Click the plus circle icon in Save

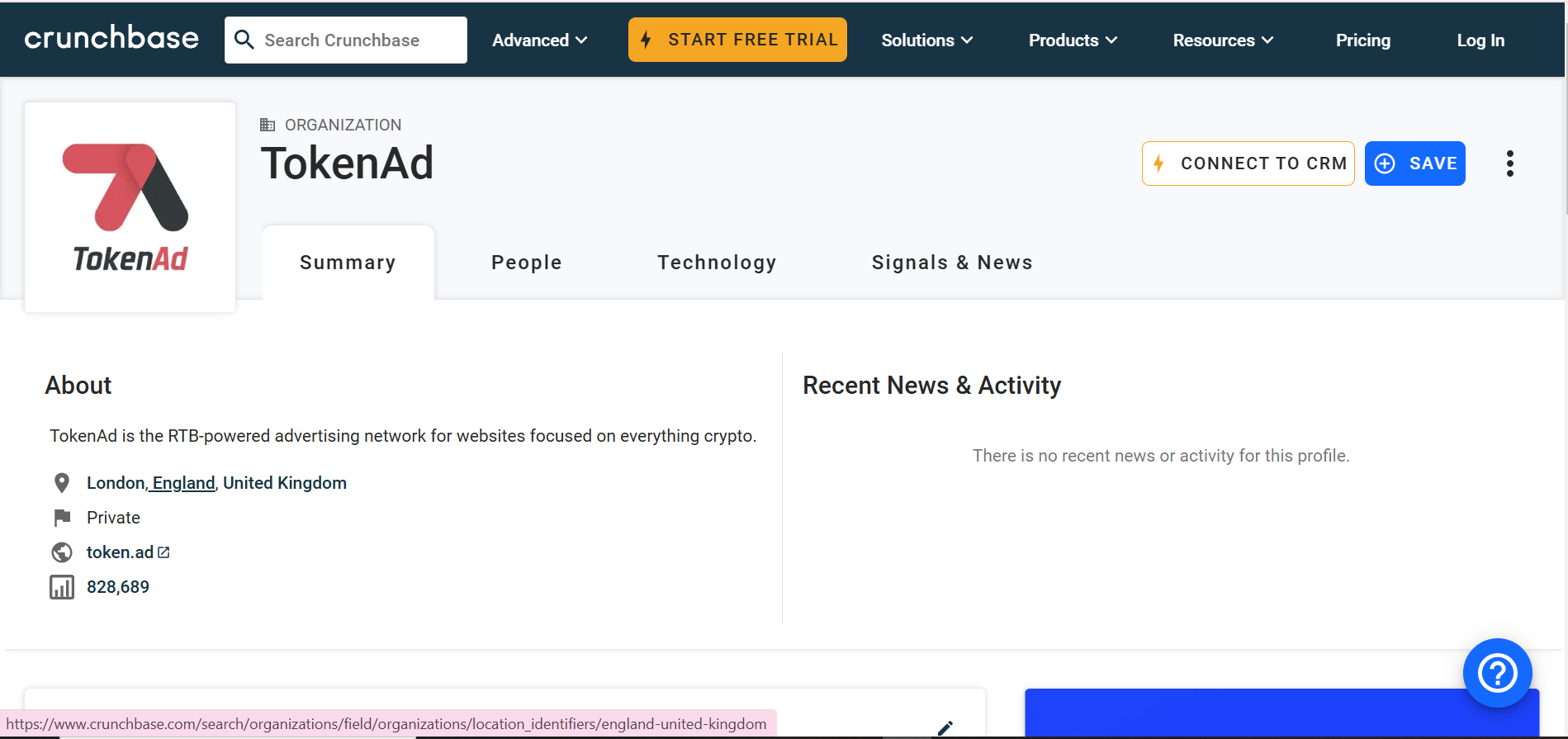point(1385,163)
